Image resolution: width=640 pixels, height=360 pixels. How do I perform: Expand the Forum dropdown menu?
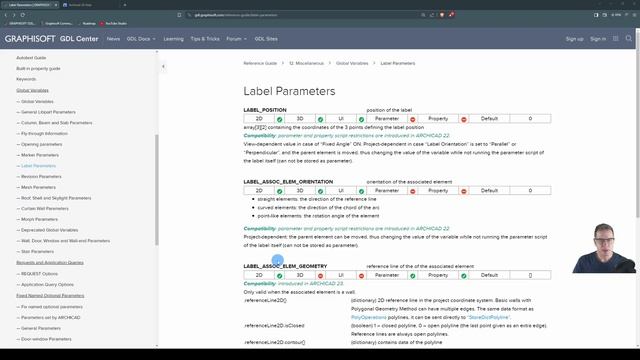pos(236,39)
